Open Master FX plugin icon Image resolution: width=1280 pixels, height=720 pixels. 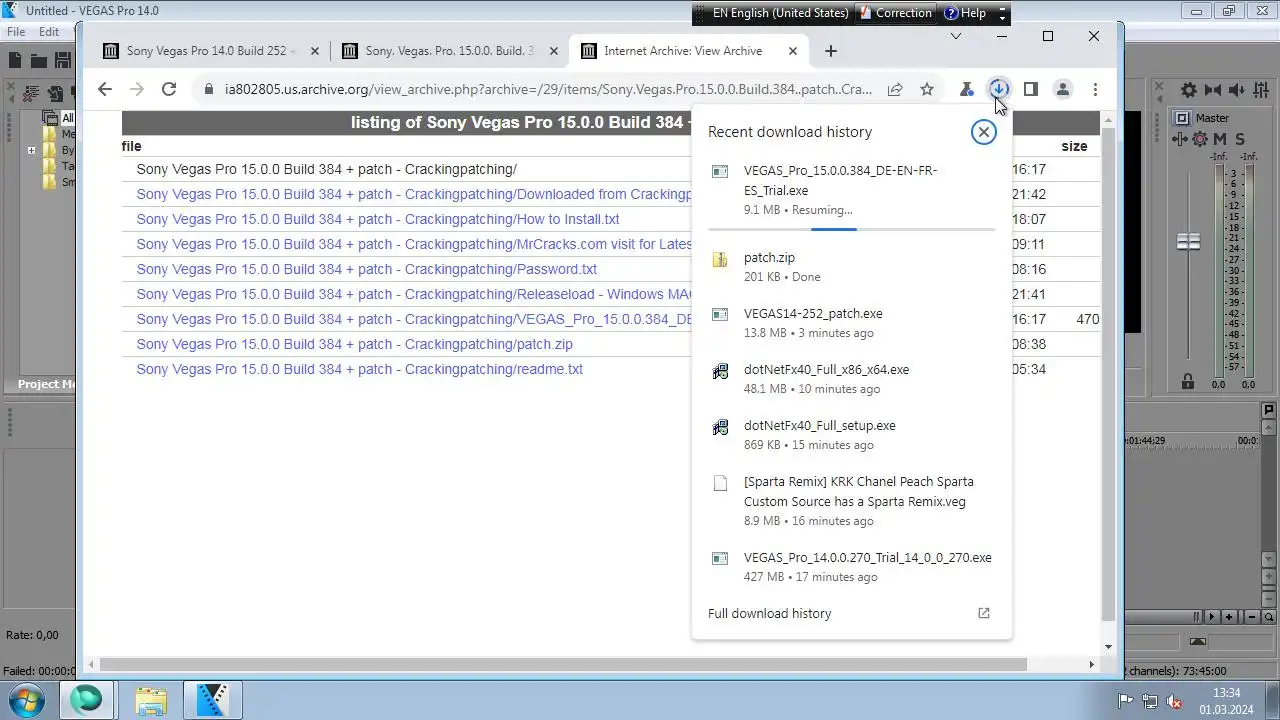coord(1182,139)
